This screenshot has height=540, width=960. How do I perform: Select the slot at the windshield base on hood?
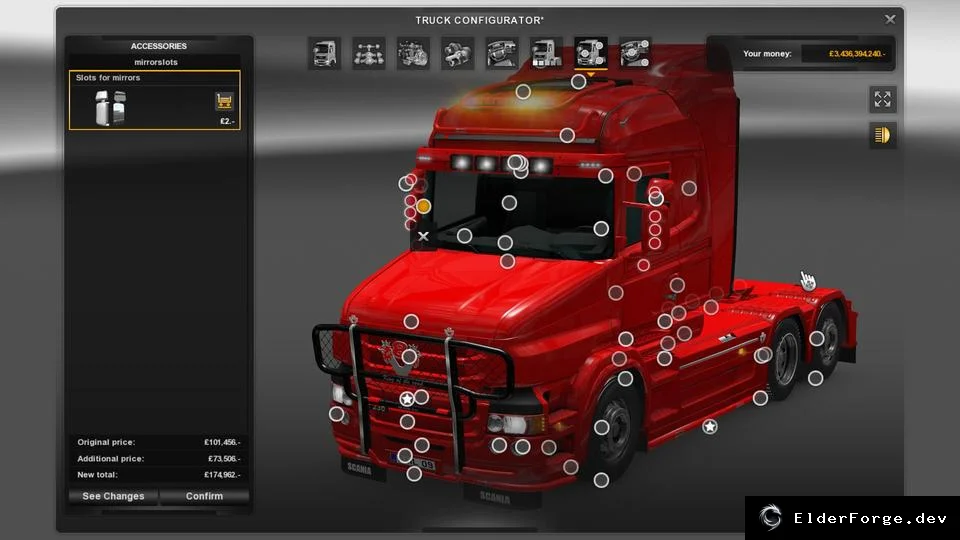508,261
